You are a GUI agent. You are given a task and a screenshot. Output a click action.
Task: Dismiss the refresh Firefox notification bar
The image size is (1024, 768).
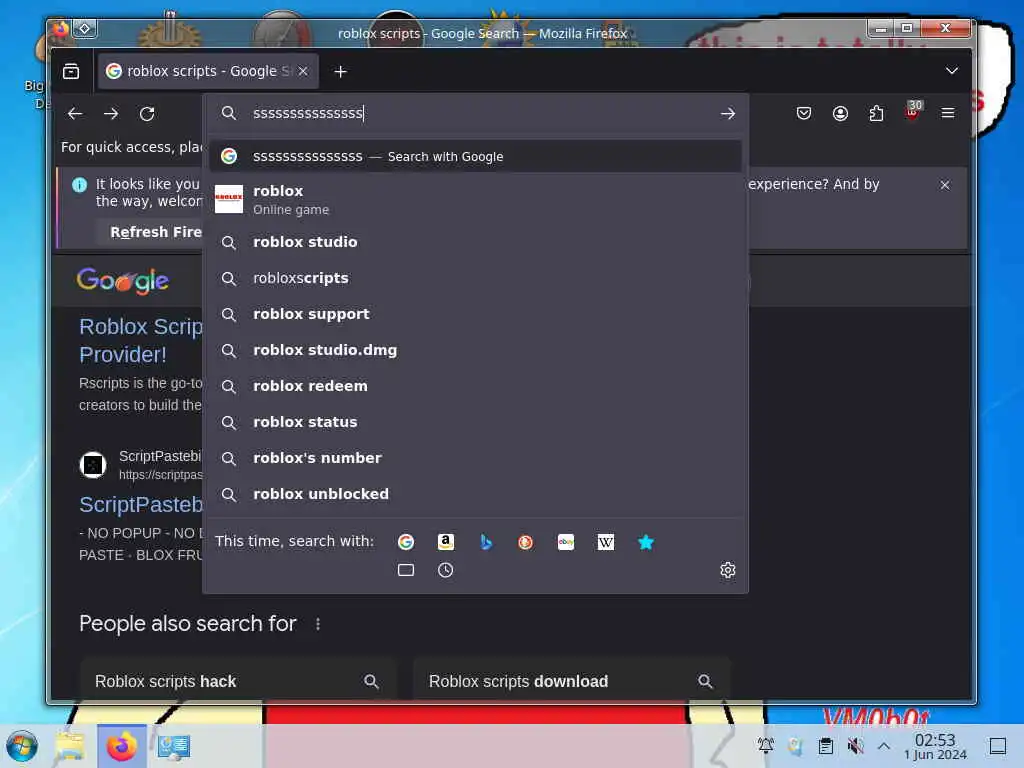pos(945,185)
